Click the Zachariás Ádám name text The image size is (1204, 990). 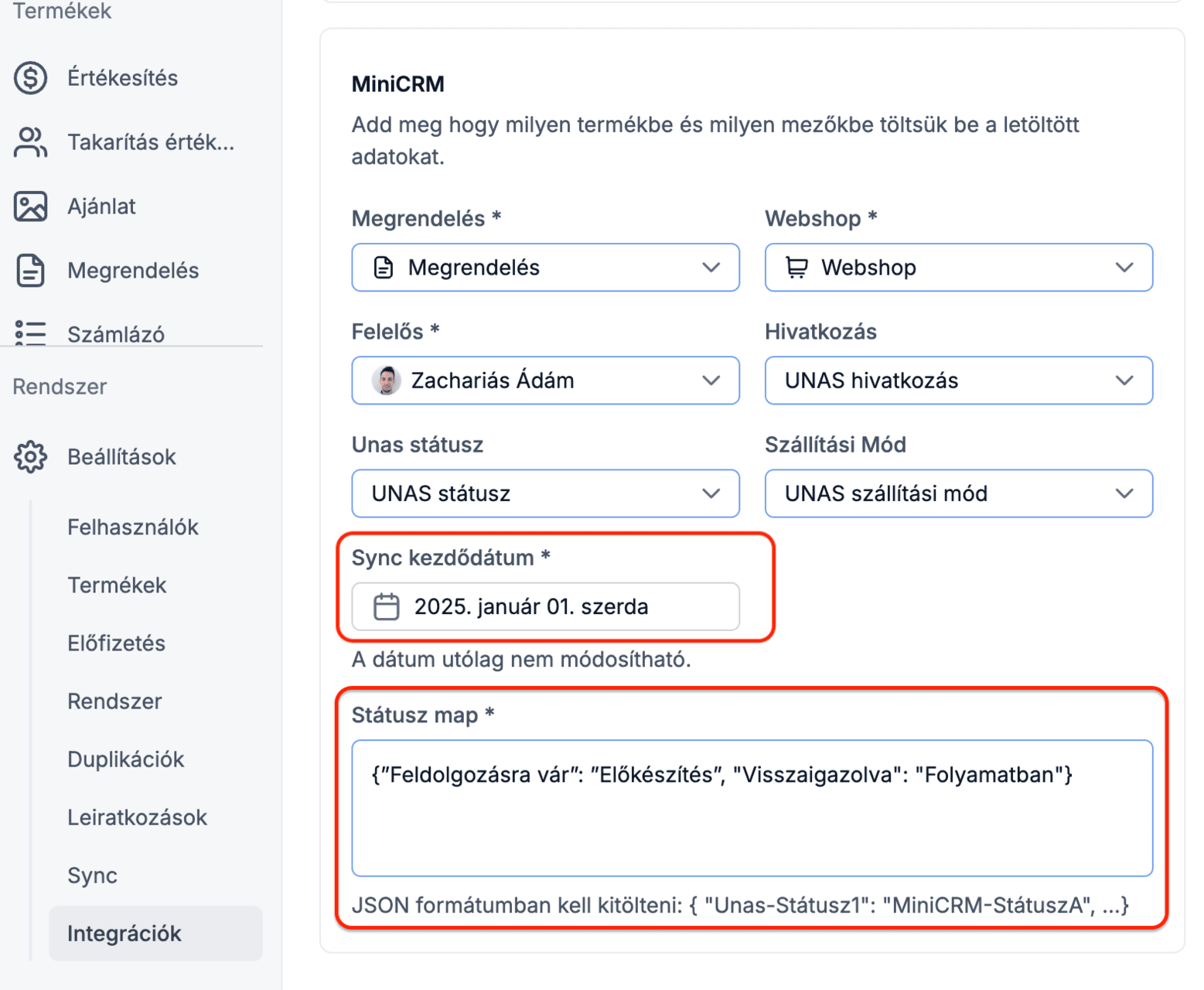click(x=493, y=381)
